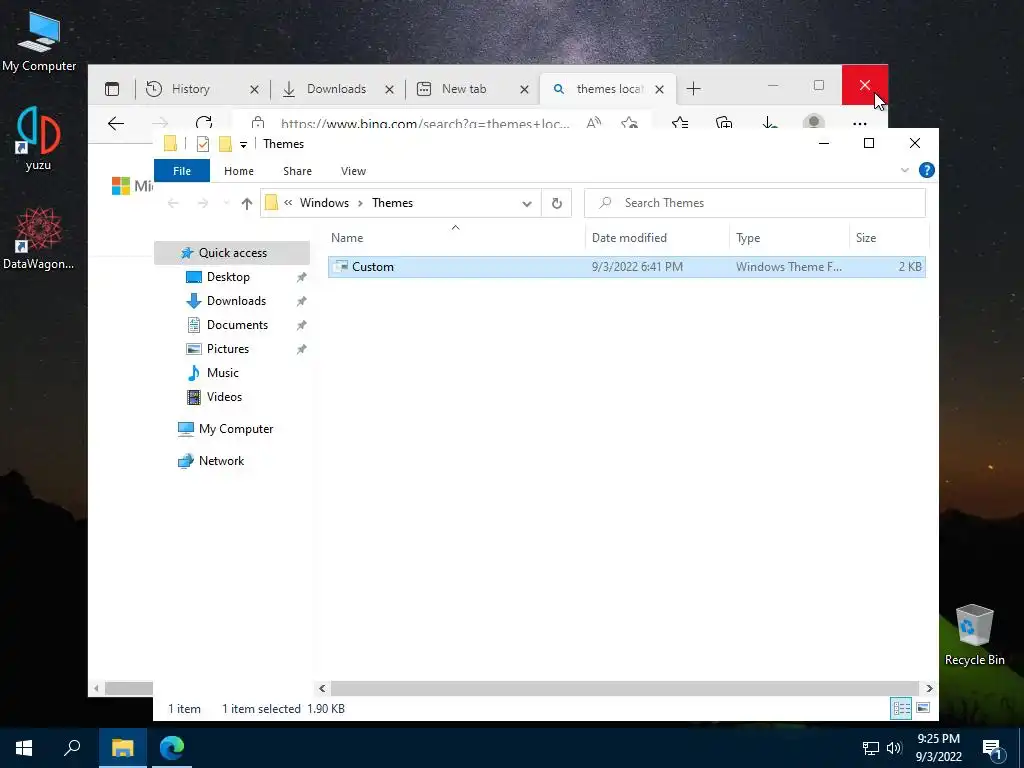Viewport: 1024px width, 768px height.
Task: Open My Computer in navigation pane
Action: pyautogui.click(x=236, y=429)
